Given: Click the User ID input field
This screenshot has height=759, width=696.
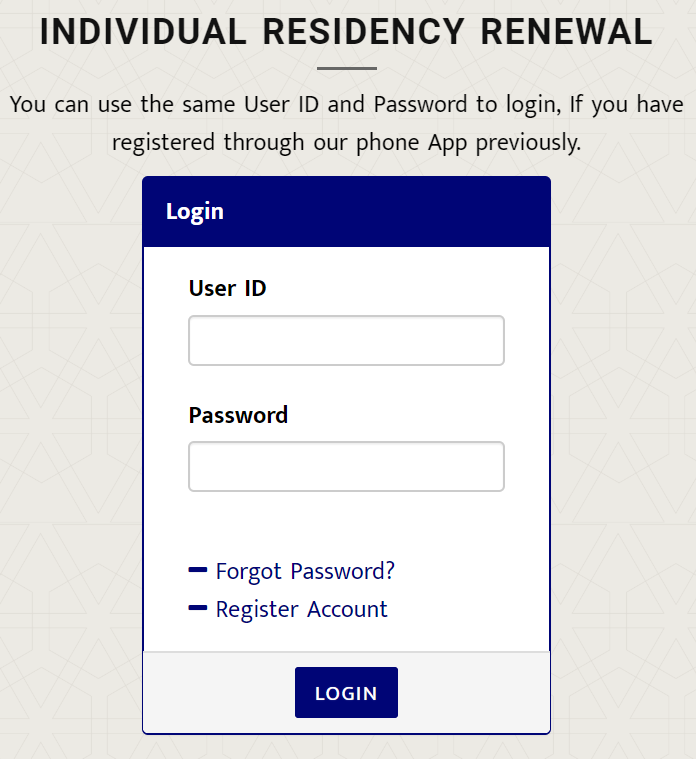Looking at the screenshot, I should (x=346, y=340).
